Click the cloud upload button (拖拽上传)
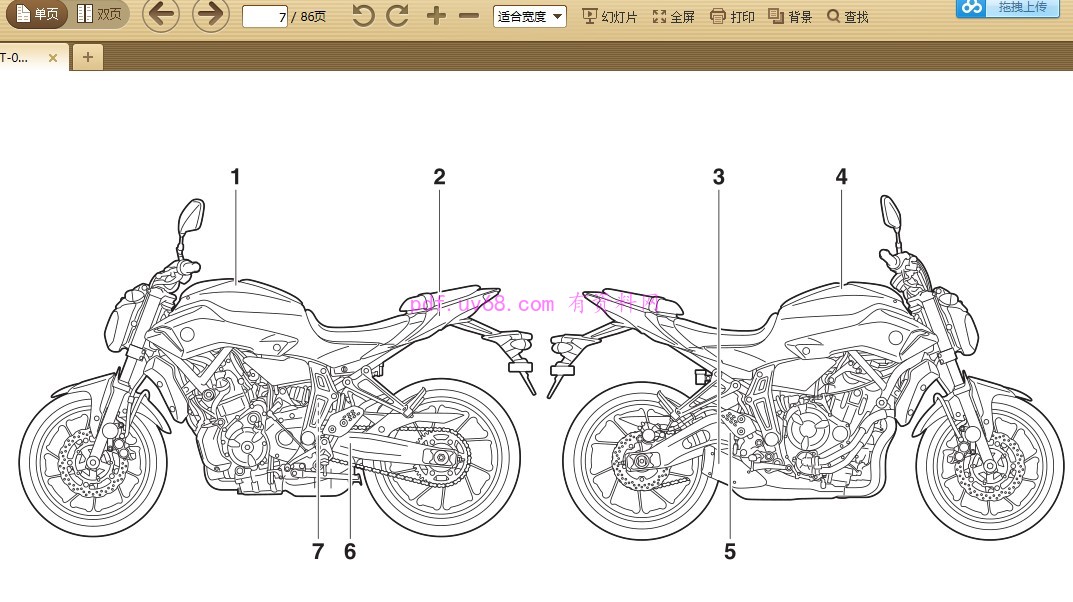This screenshot has height=602, width=1073. (x=1007, y=8)
